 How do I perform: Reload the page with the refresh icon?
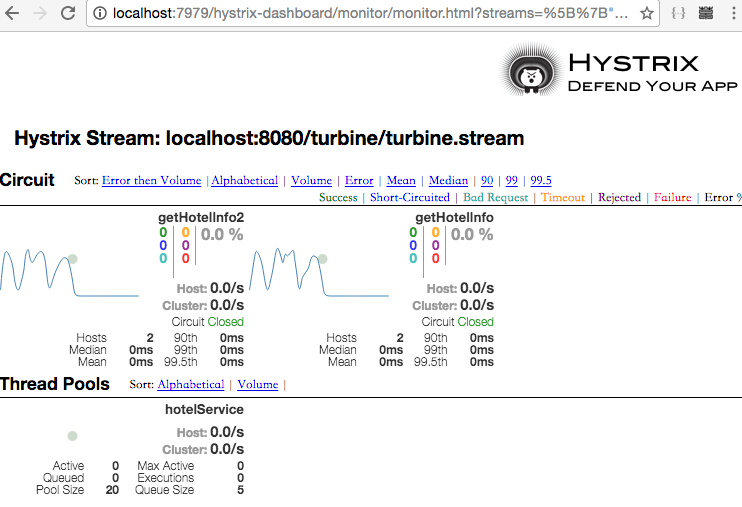[x=69, y=13]
